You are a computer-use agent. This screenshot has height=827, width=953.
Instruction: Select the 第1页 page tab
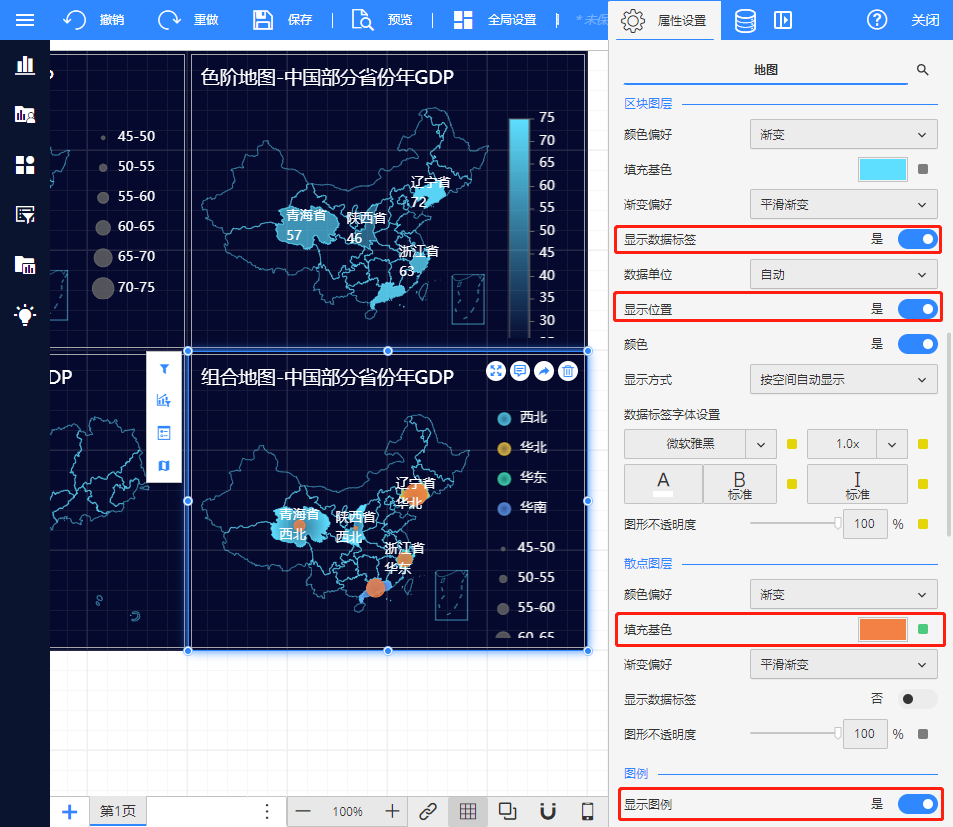(x=118, y=811)
